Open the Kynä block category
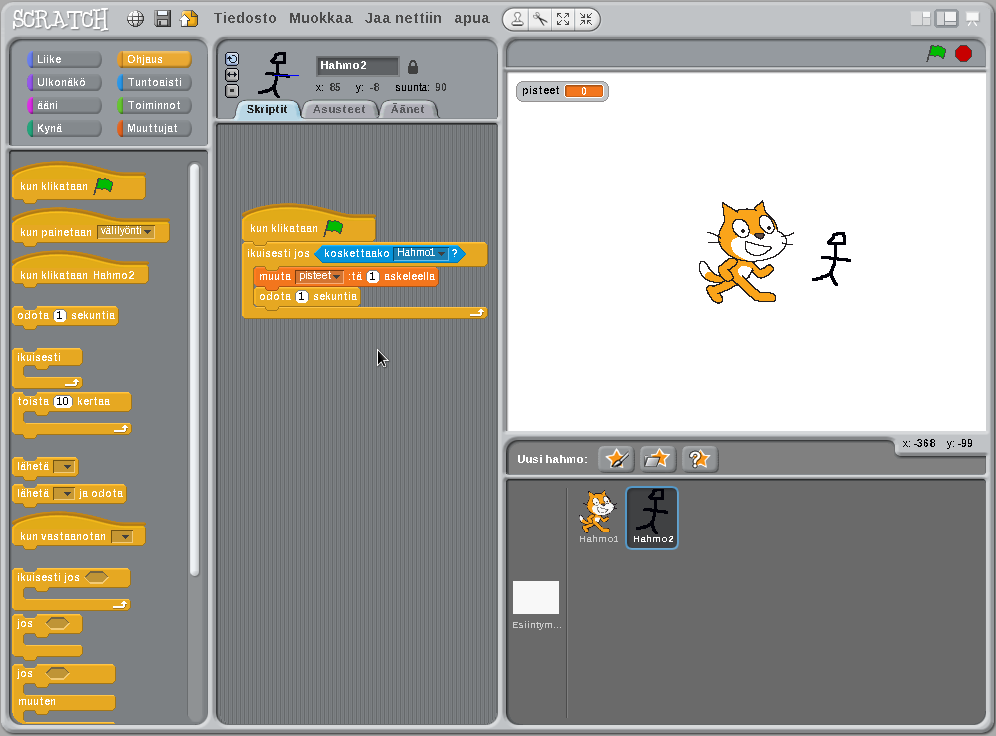996x736 pixels. tap(64, 128)
